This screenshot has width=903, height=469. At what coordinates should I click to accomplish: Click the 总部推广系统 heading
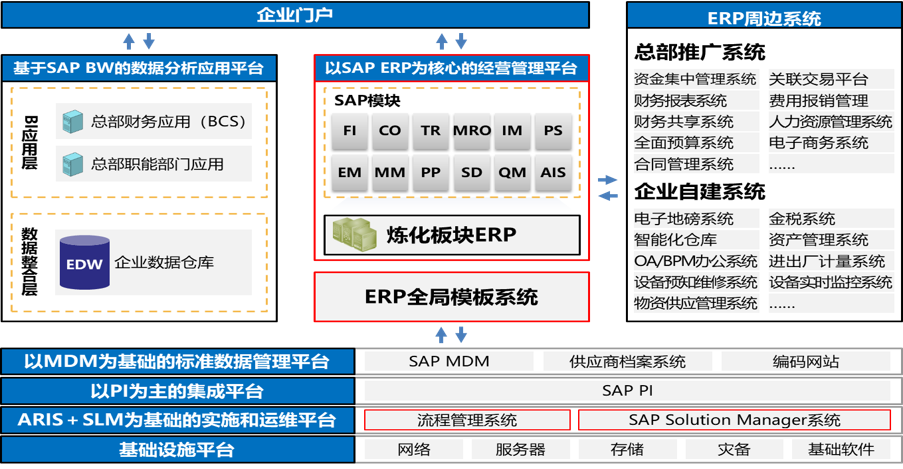pyautogui.click(x=700, y=52)
